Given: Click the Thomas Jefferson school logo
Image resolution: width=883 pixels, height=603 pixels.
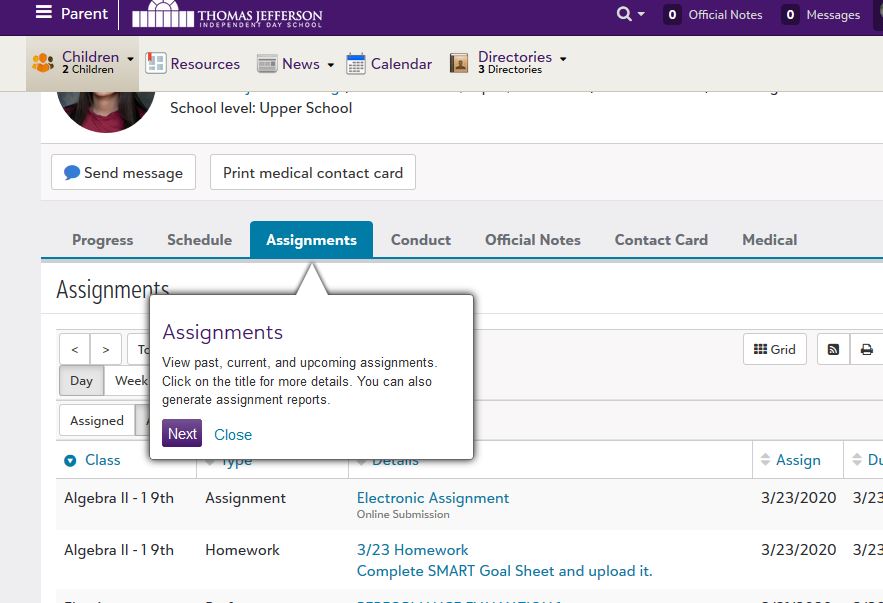Looking at the screenshot, I should (x=227, y=15).
